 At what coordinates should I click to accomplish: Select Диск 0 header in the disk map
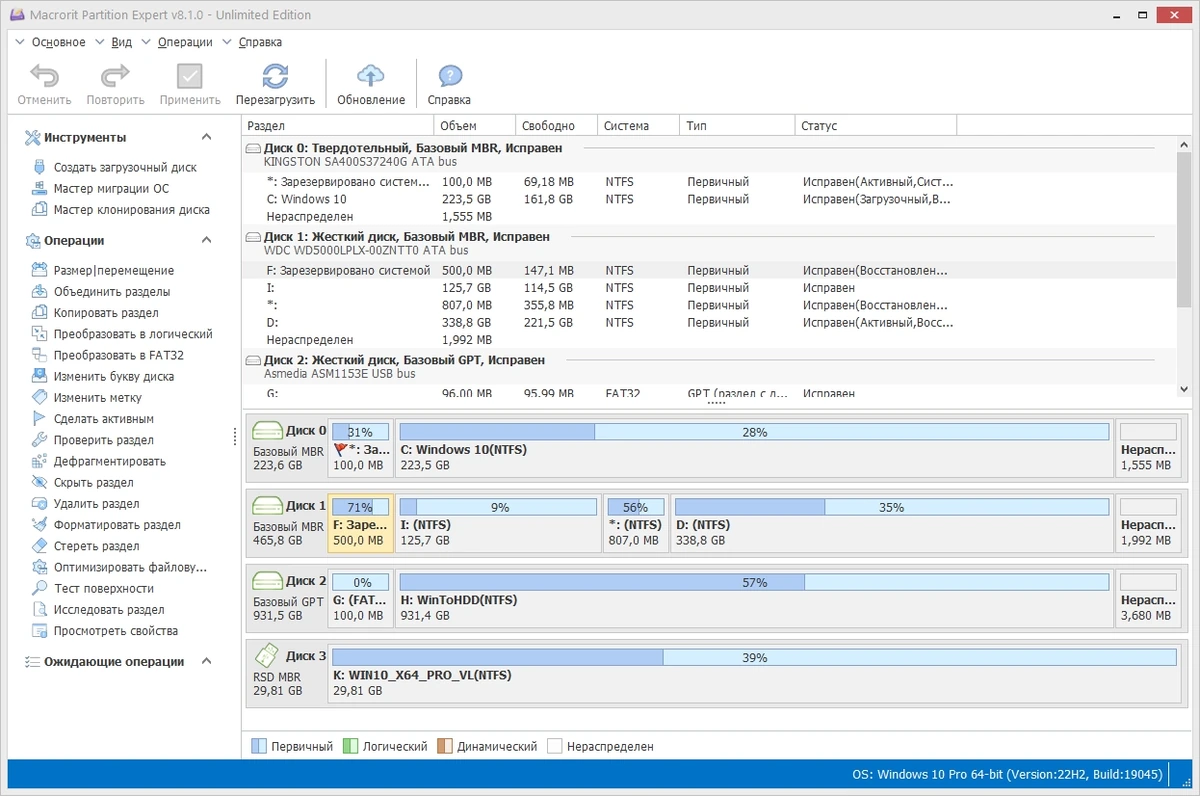click(x=288, y=450)
